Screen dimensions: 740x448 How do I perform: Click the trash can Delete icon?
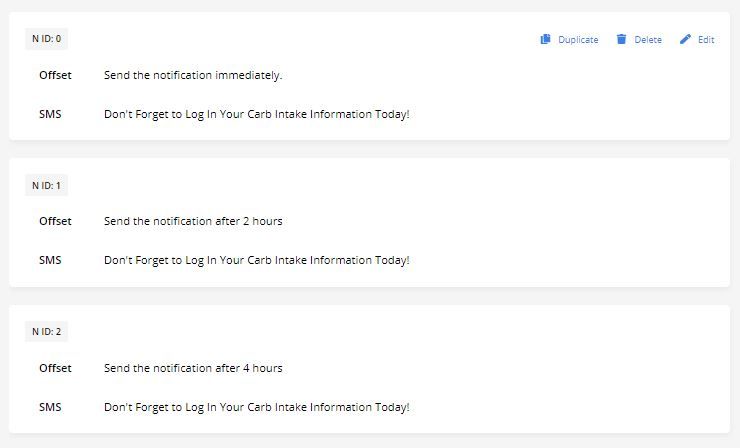coord(621,40)
